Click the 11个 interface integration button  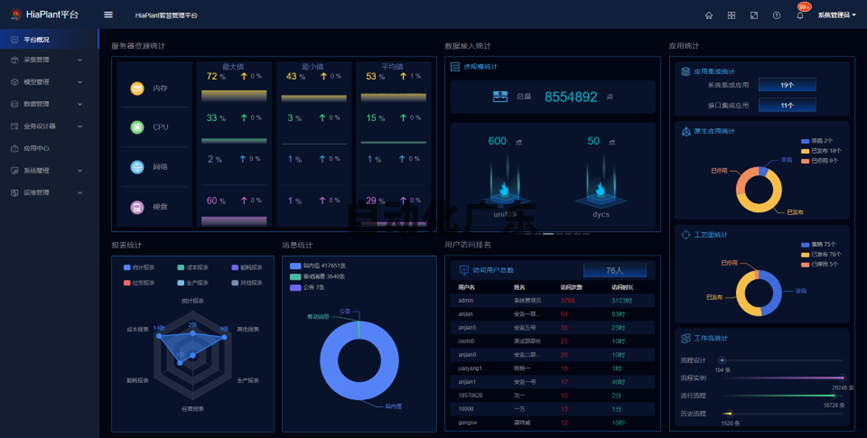tap(787, 105)
